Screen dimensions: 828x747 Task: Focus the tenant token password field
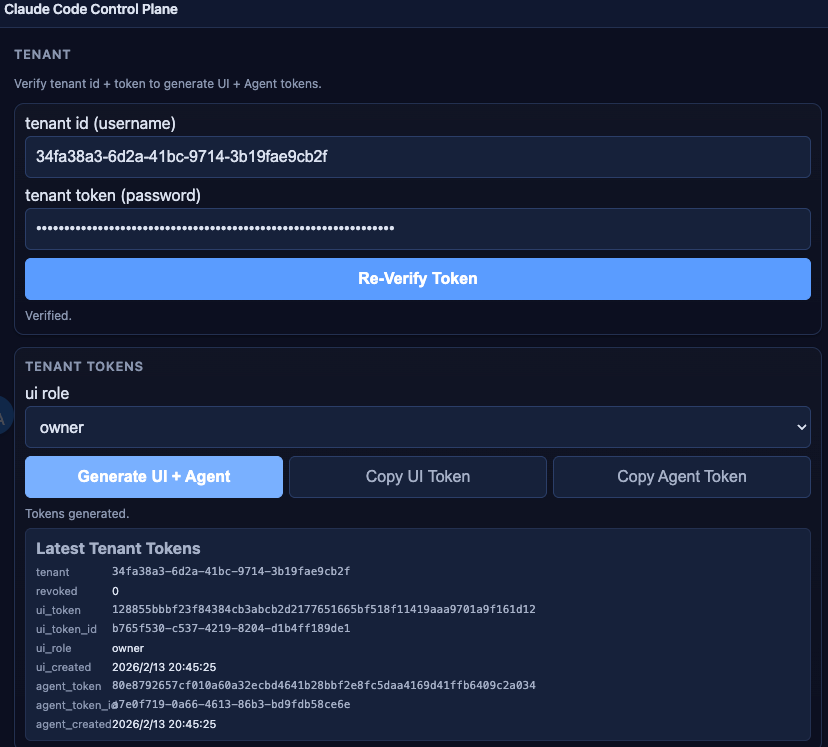pyautogui.click(x=417, y=229)
